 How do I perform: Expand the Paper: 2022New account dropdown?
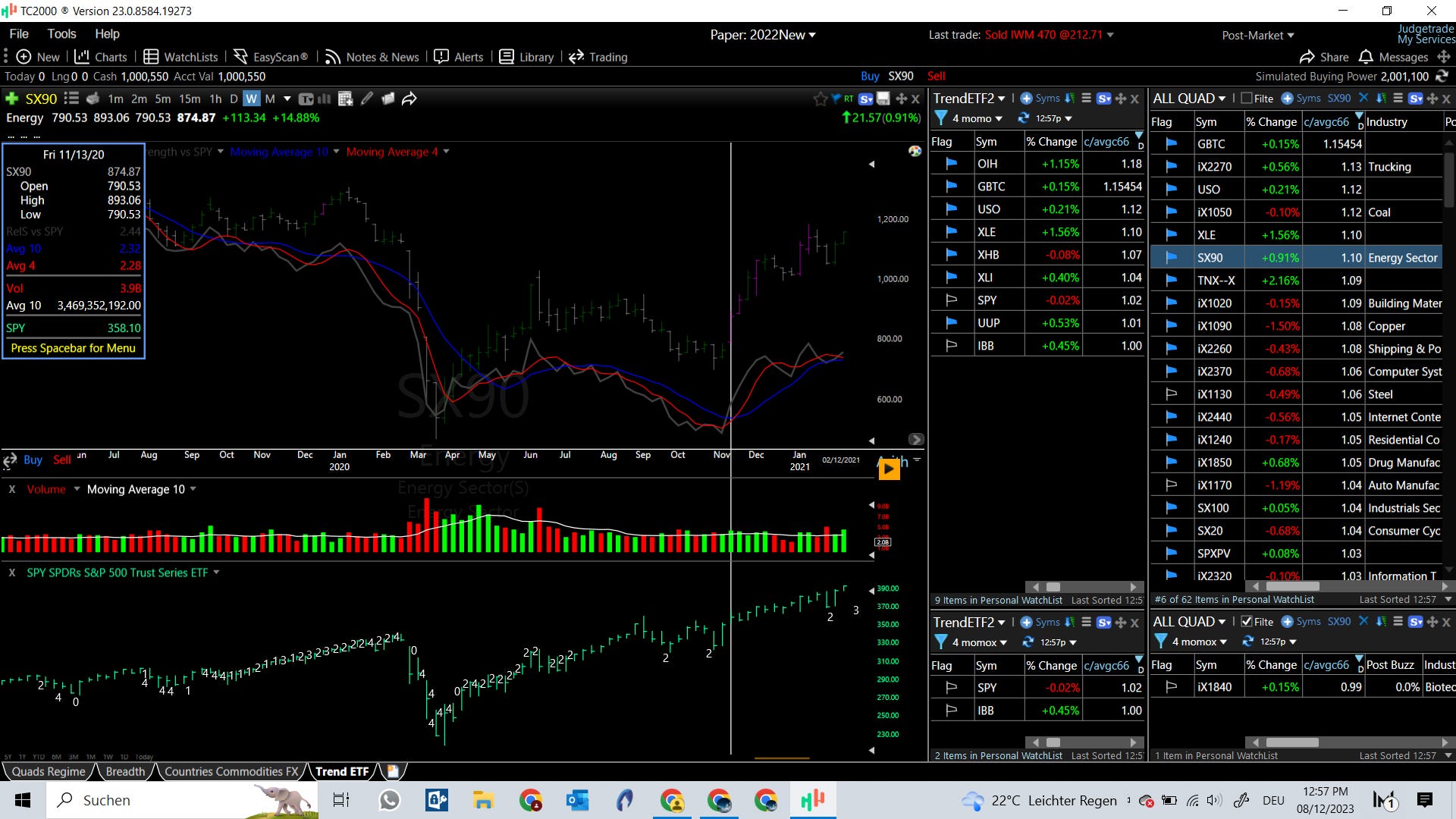(762, 35)
